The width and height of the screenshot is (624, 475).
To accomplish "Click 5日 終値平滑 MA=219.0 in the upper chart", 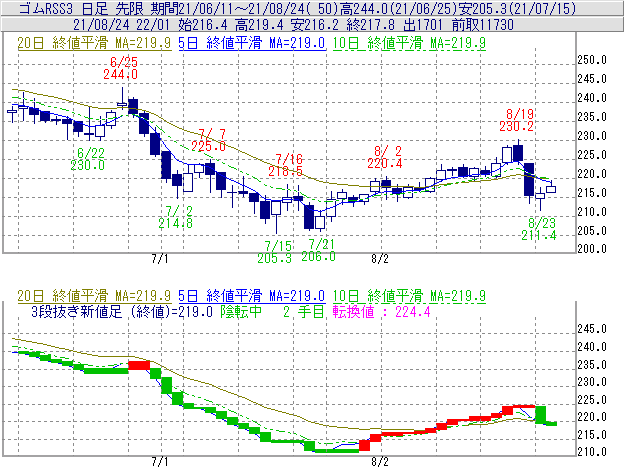I will pos(252,43).
